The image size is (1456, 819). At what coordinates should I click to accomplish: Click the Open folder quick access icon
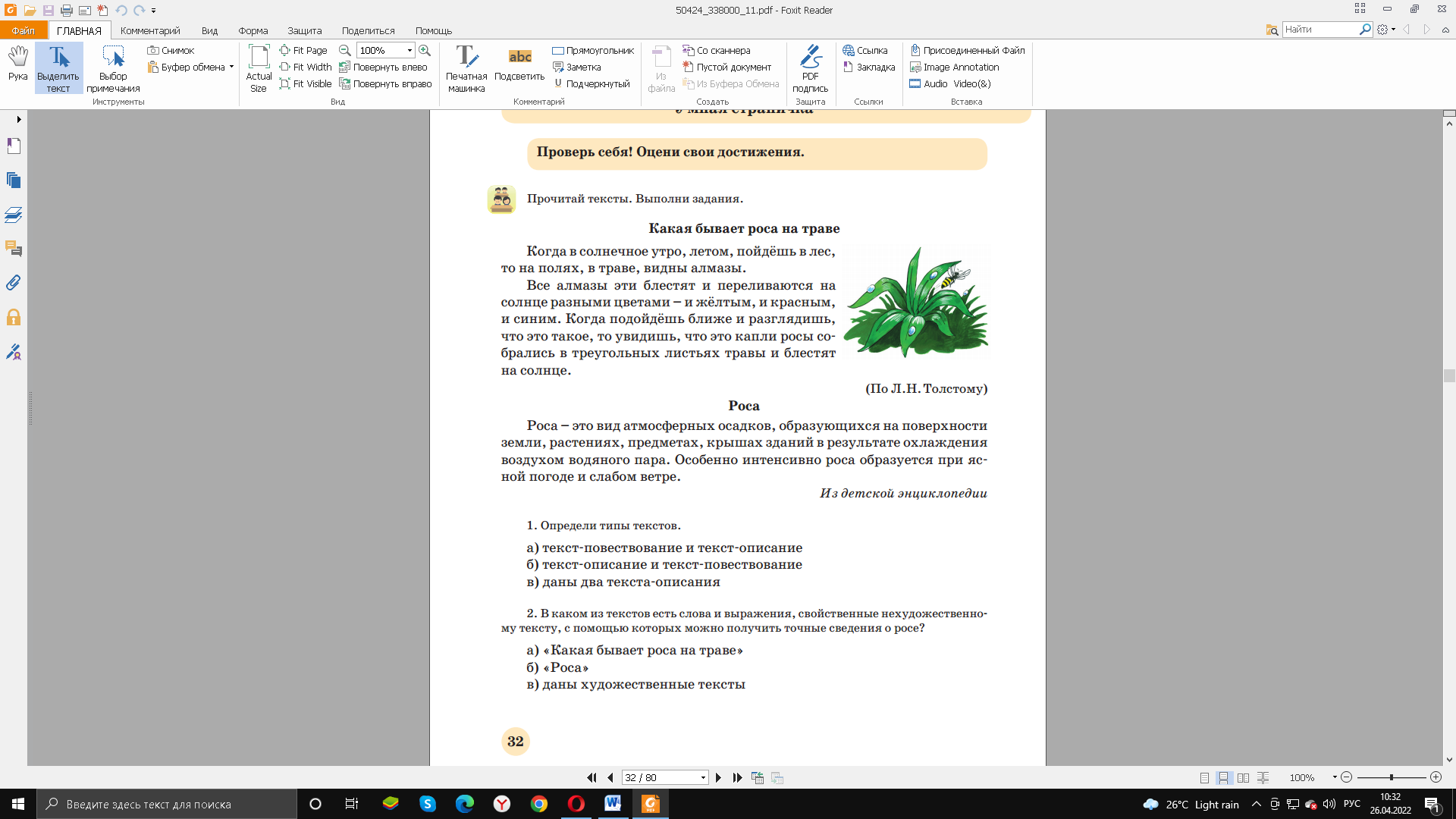[x=30, y=11]
